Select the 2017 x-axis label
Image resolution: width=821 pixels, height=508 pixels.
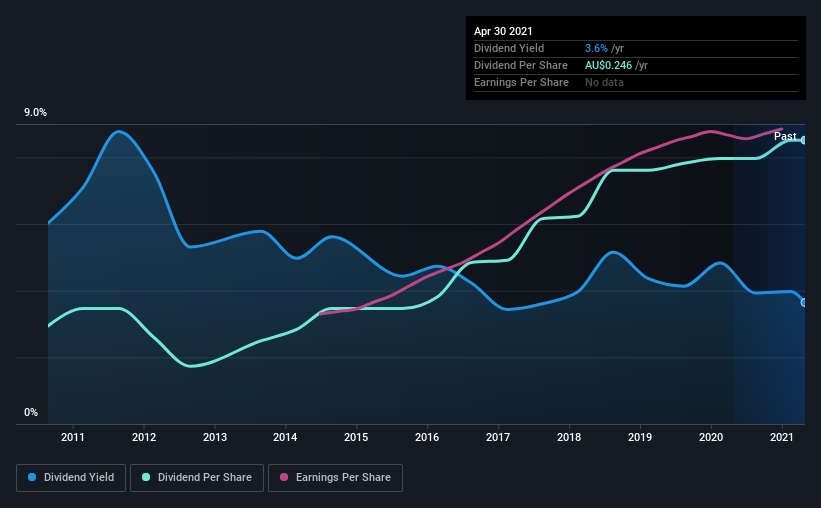tap(498, 437)
